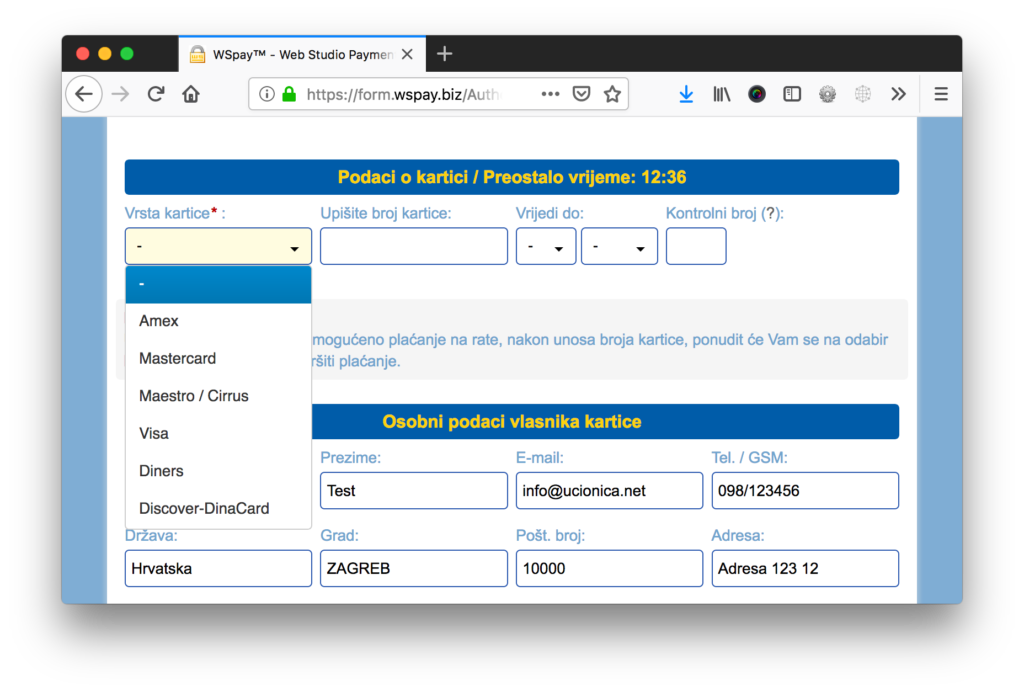Click the Upišite broj kartice field

[414, 247]
